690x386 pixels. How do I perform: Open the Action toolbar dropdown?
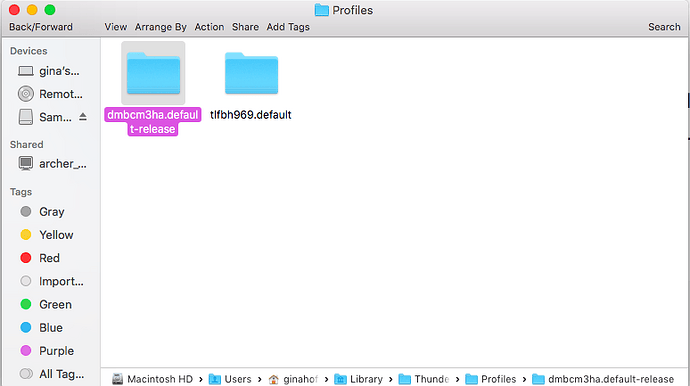[x=209, y=27]
